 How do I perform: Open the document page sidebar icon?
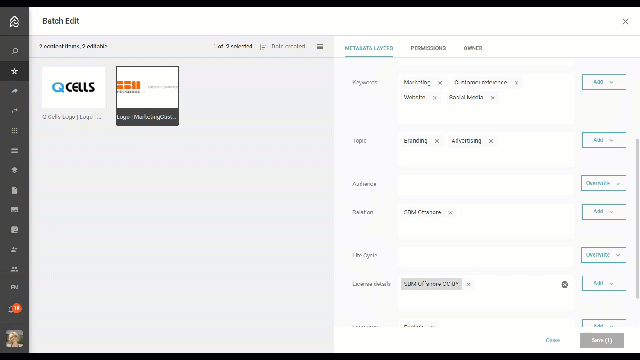pos(14,190)
